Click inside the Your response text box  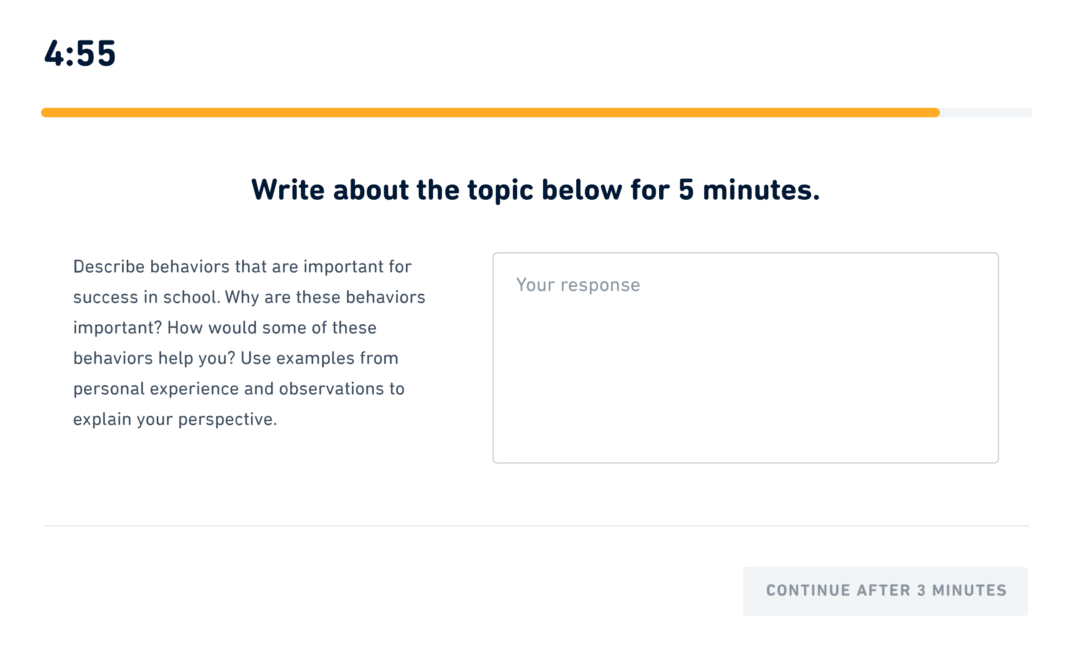[x=745, y=355]
